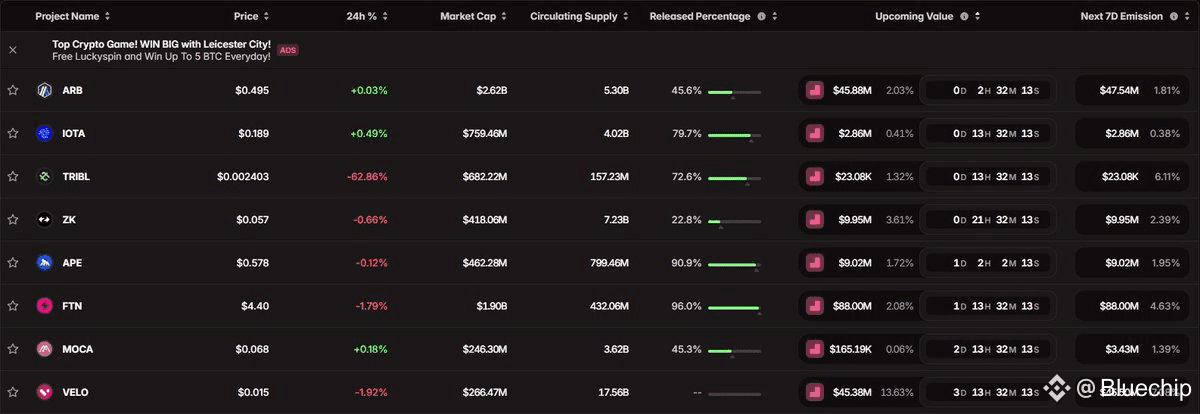Star the ZK project

coord(13,219)
